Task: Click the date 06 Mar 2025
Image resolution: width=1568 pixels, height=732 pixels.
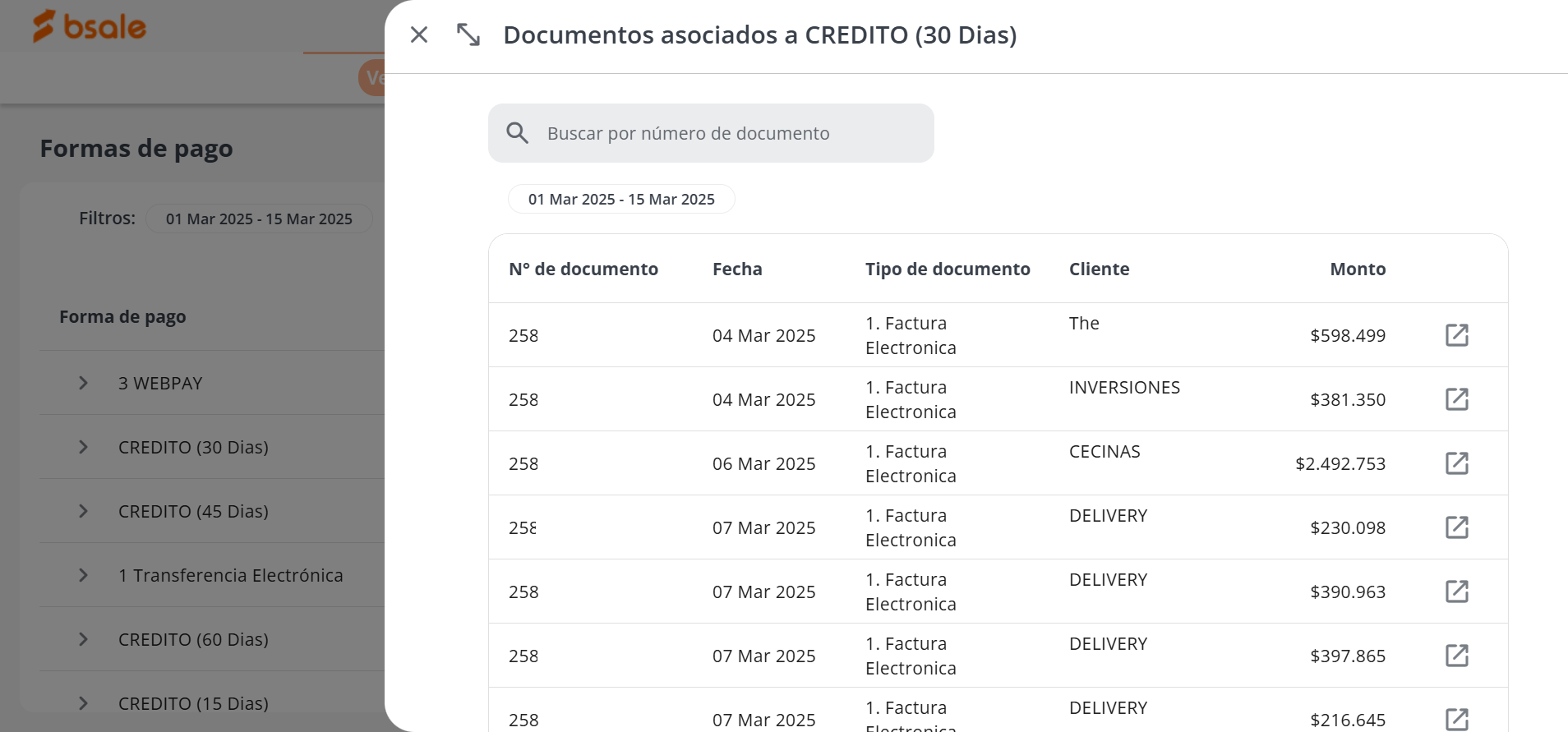Action: (x=763, y=463)
